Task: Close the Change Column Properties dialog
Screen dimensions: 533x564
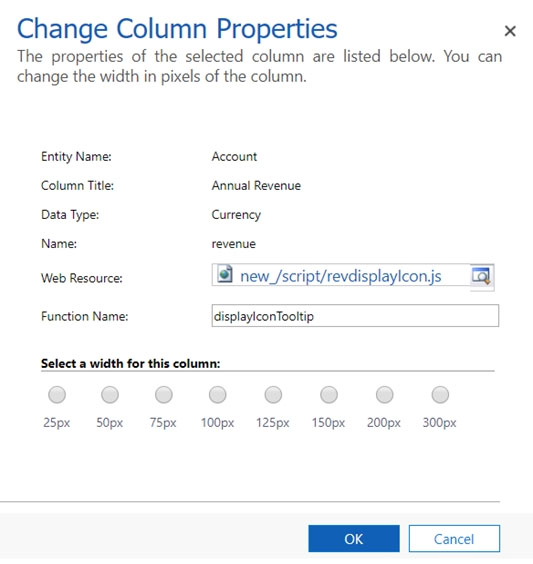Action: (x=510, y=31)
